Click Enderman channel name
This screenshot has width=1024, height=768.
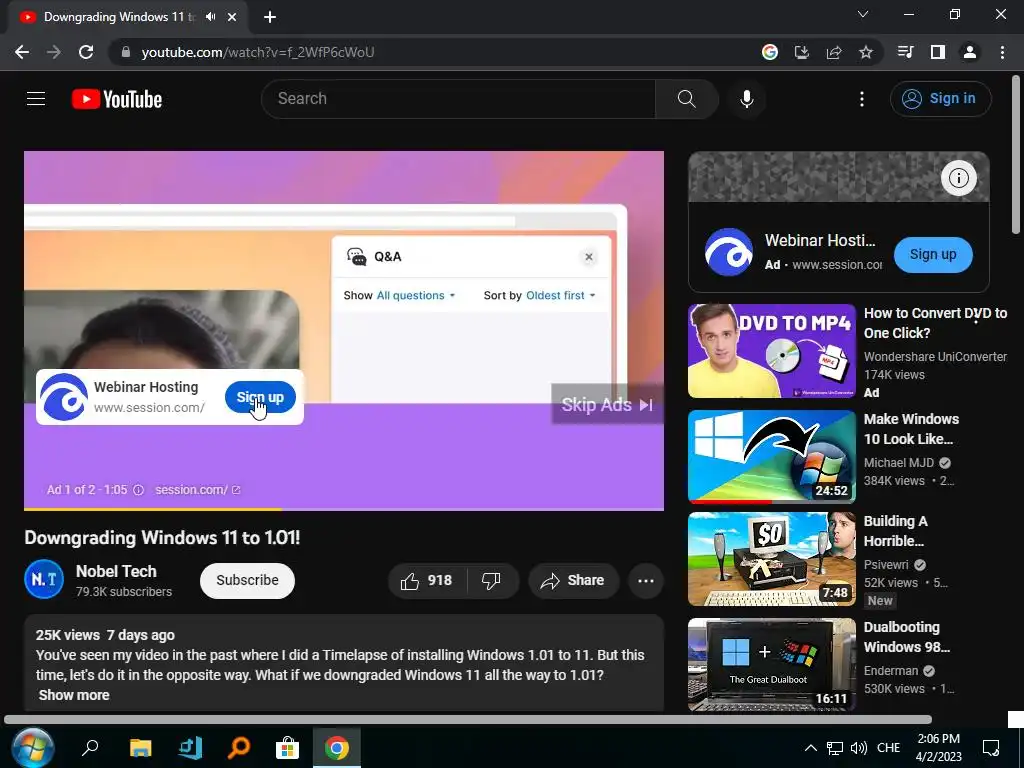[x=891, y=671]
